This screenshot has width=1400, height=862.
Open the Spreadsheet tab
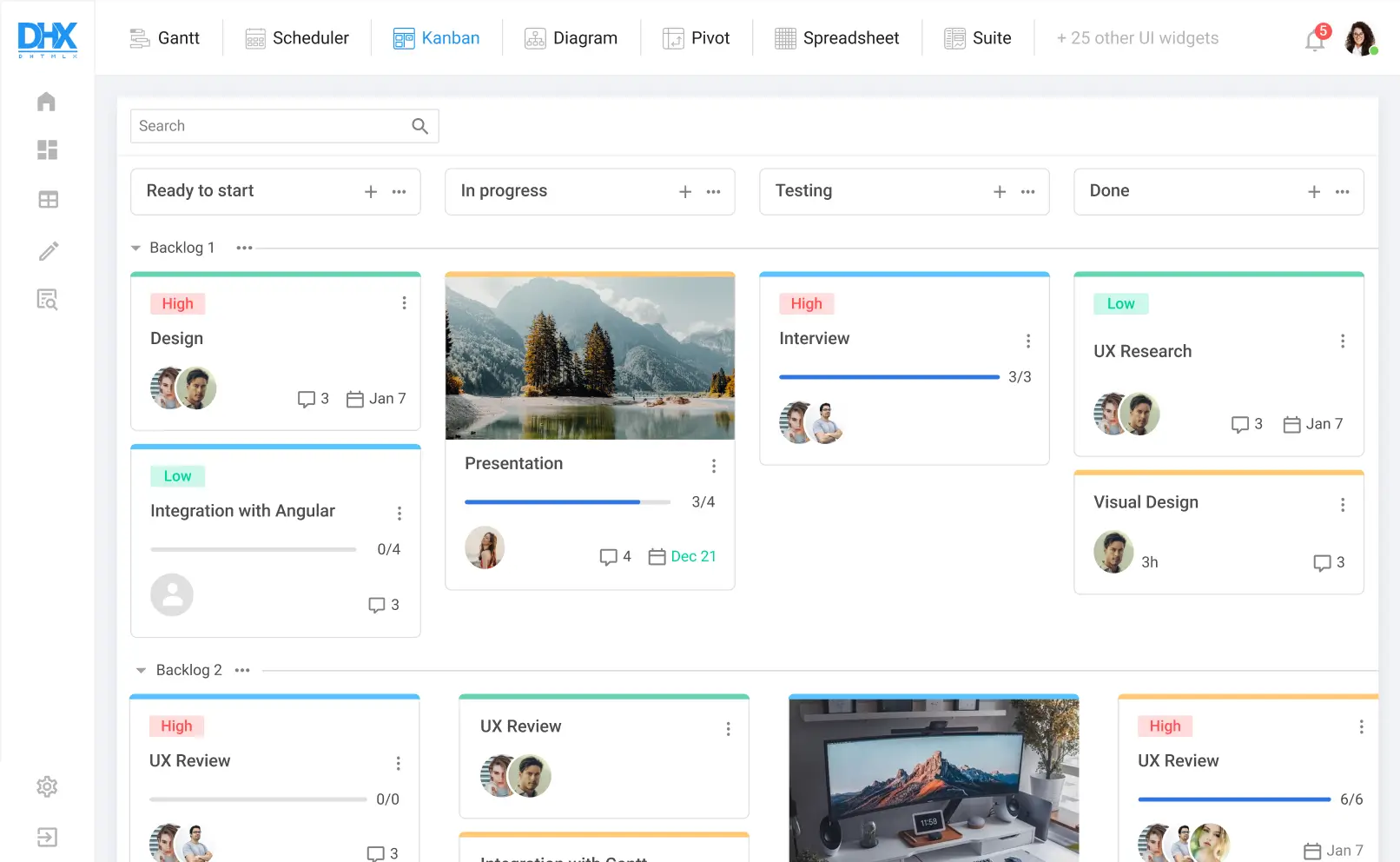pos(837,38)
